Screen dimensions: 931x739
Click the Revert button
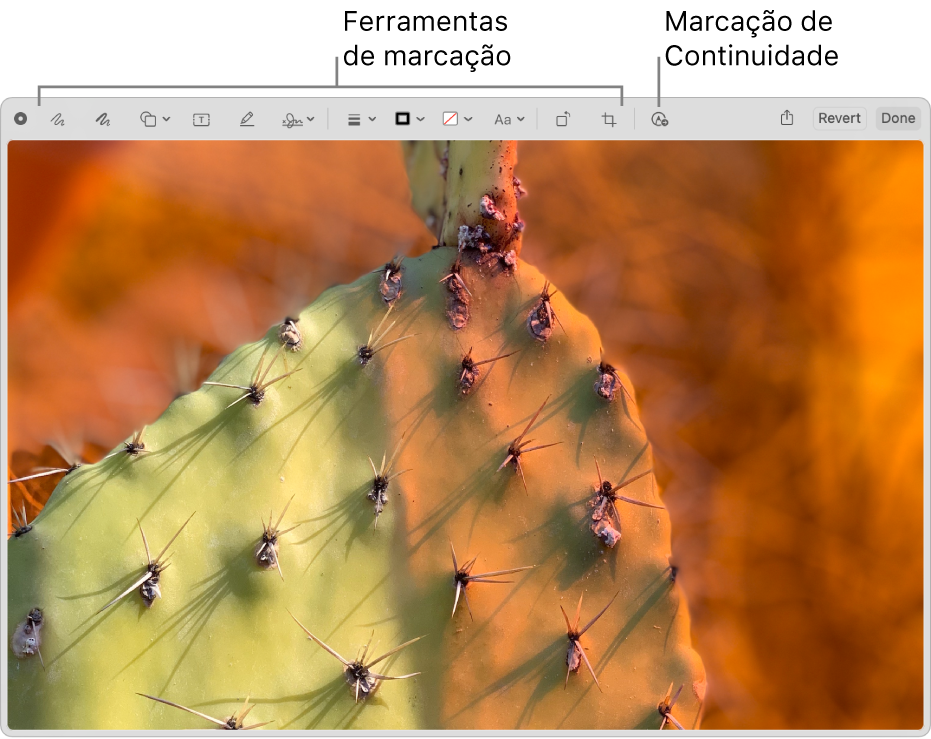click(839, 118)
